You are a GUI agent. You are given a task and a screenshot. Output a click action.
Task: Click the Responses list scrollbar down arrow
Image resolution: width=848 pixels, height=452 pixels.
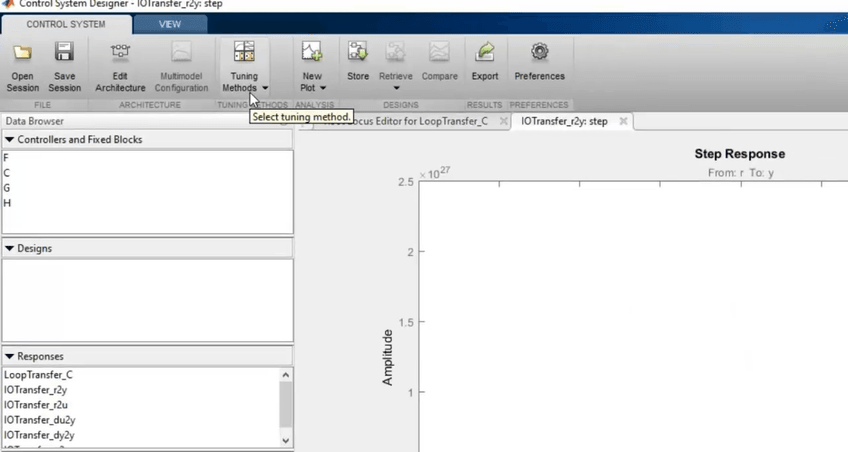[x=287, y=439]
